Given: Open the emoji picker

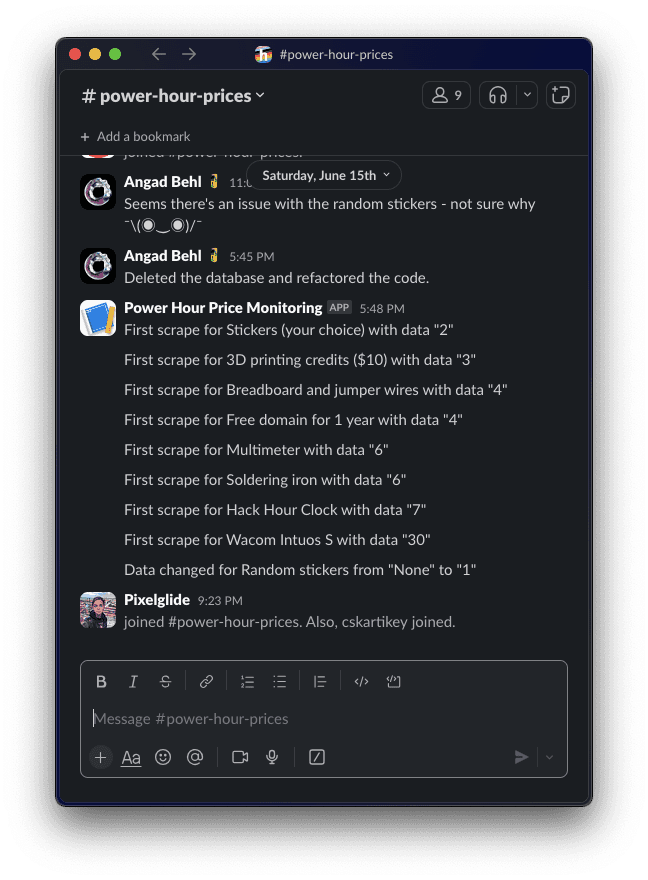Looking at the screenshot, I should [163, 757].
